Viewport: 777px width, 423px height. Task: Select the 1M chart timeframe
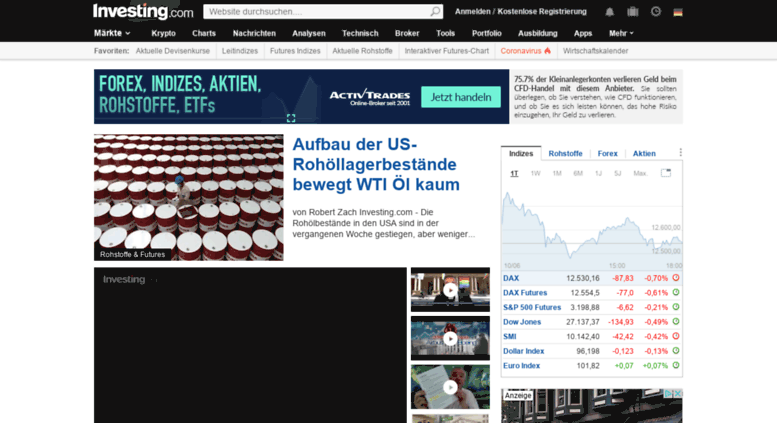(557, 173)
